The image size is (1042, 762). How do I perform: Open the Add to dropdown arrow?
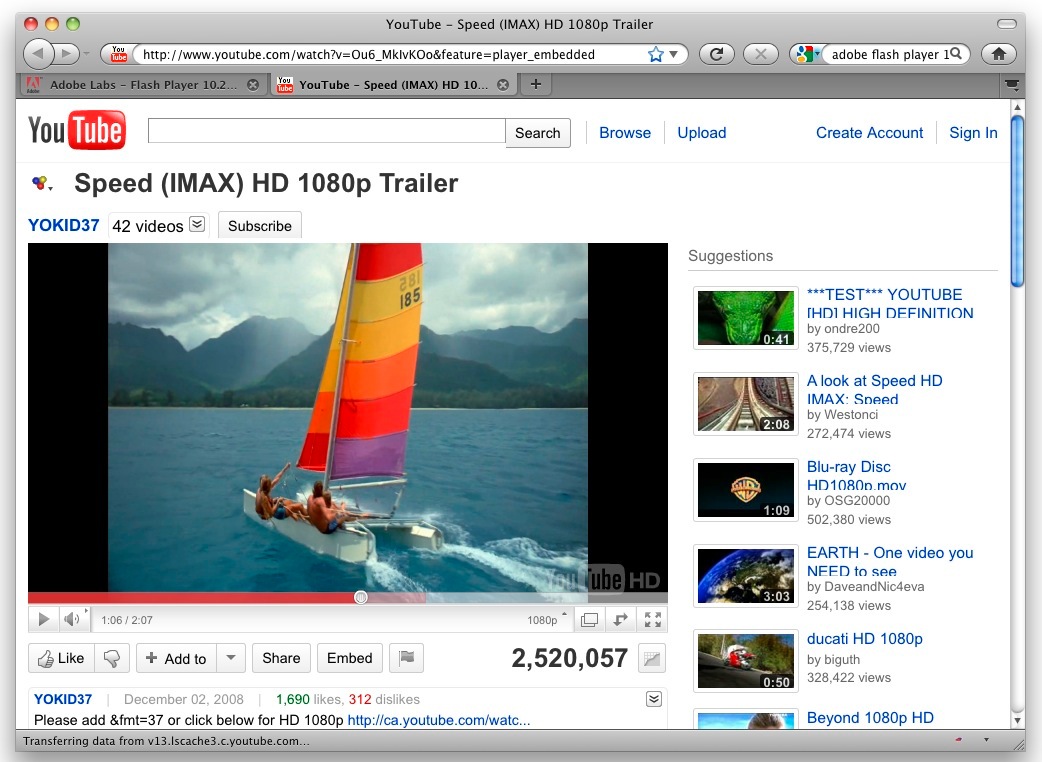[x=231, y=658]
